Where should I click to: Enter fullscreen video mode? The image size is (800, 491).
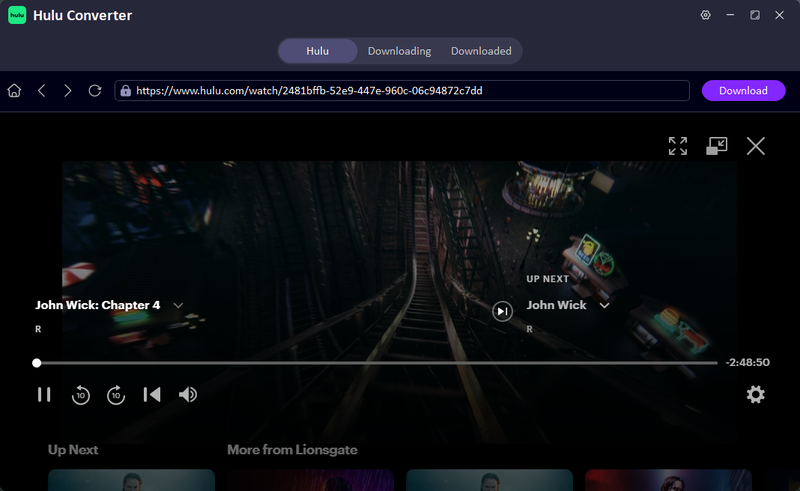[678, 146]
